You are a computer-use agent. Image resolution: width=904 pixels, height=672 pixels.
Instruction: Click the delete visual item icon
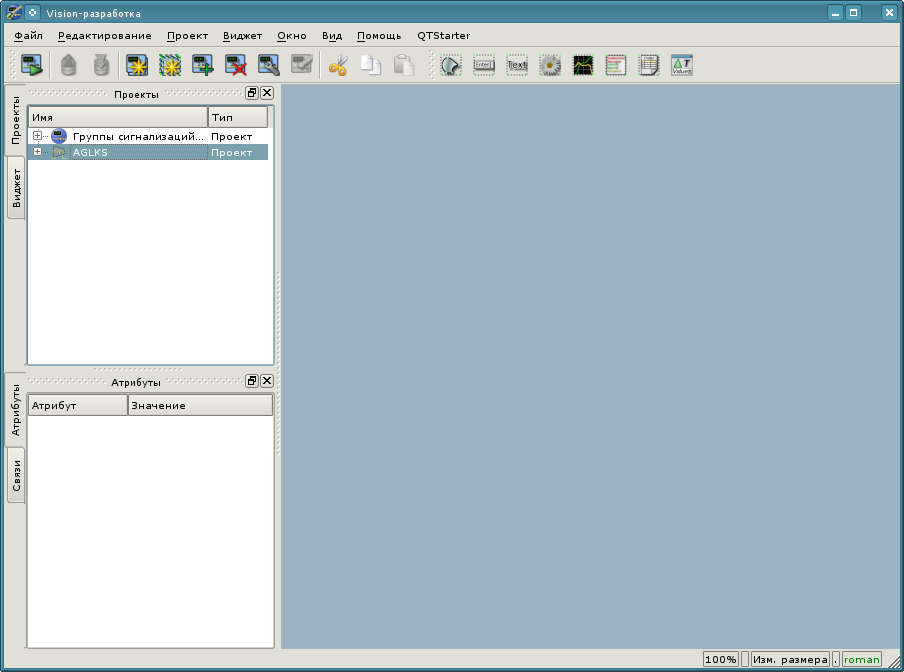point(236,66)
